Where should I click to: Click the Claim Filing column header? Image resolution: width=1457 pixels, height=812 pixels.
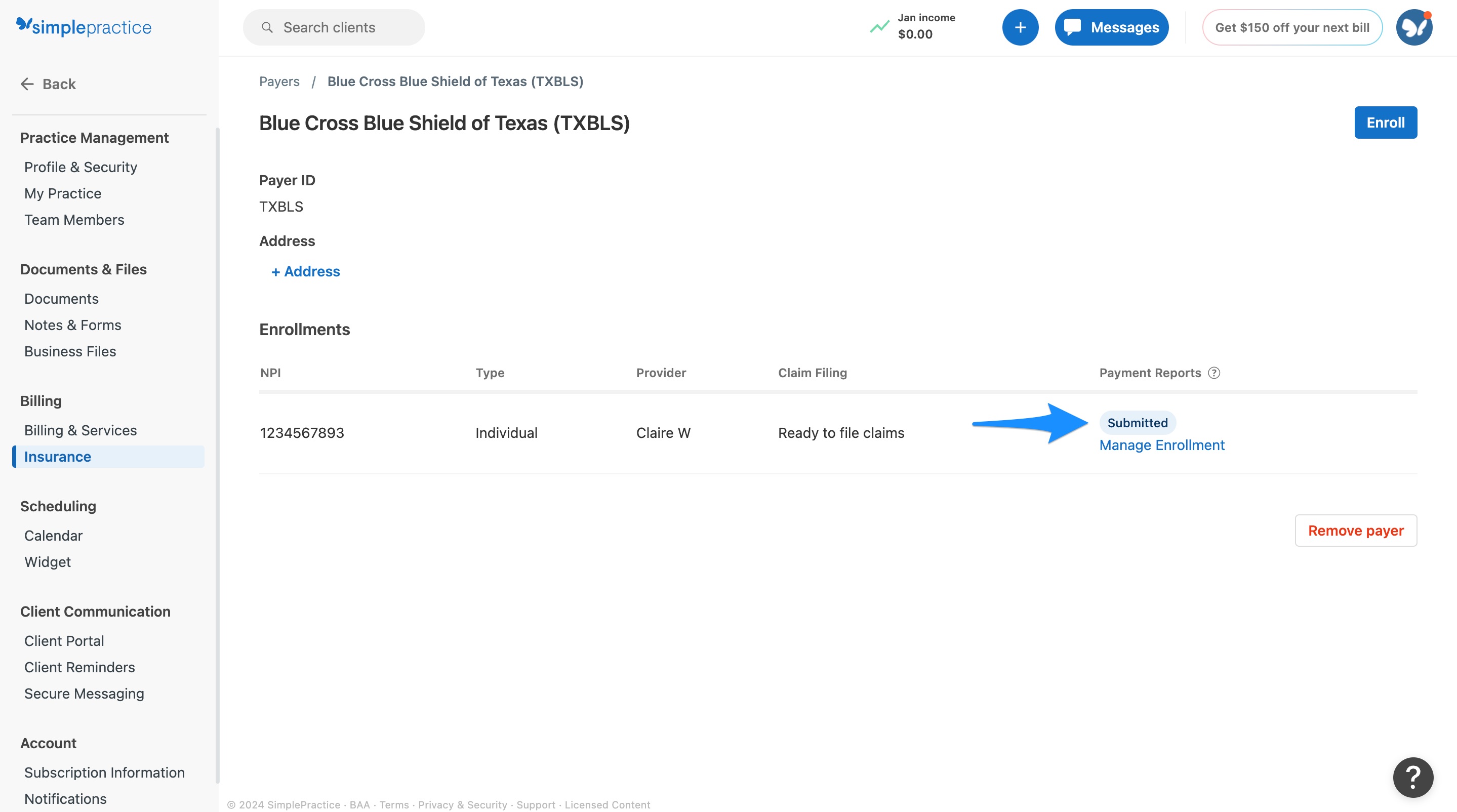(x=812, y=373)
